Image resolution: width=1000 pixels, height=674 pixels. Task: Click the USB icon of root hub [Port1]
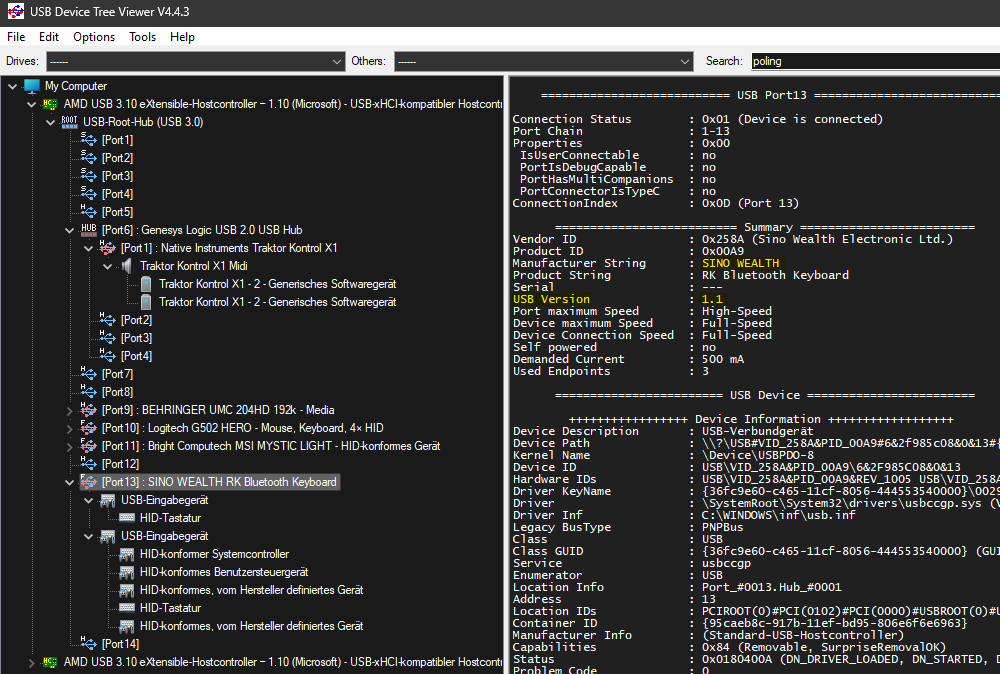[x=89, y=139]
